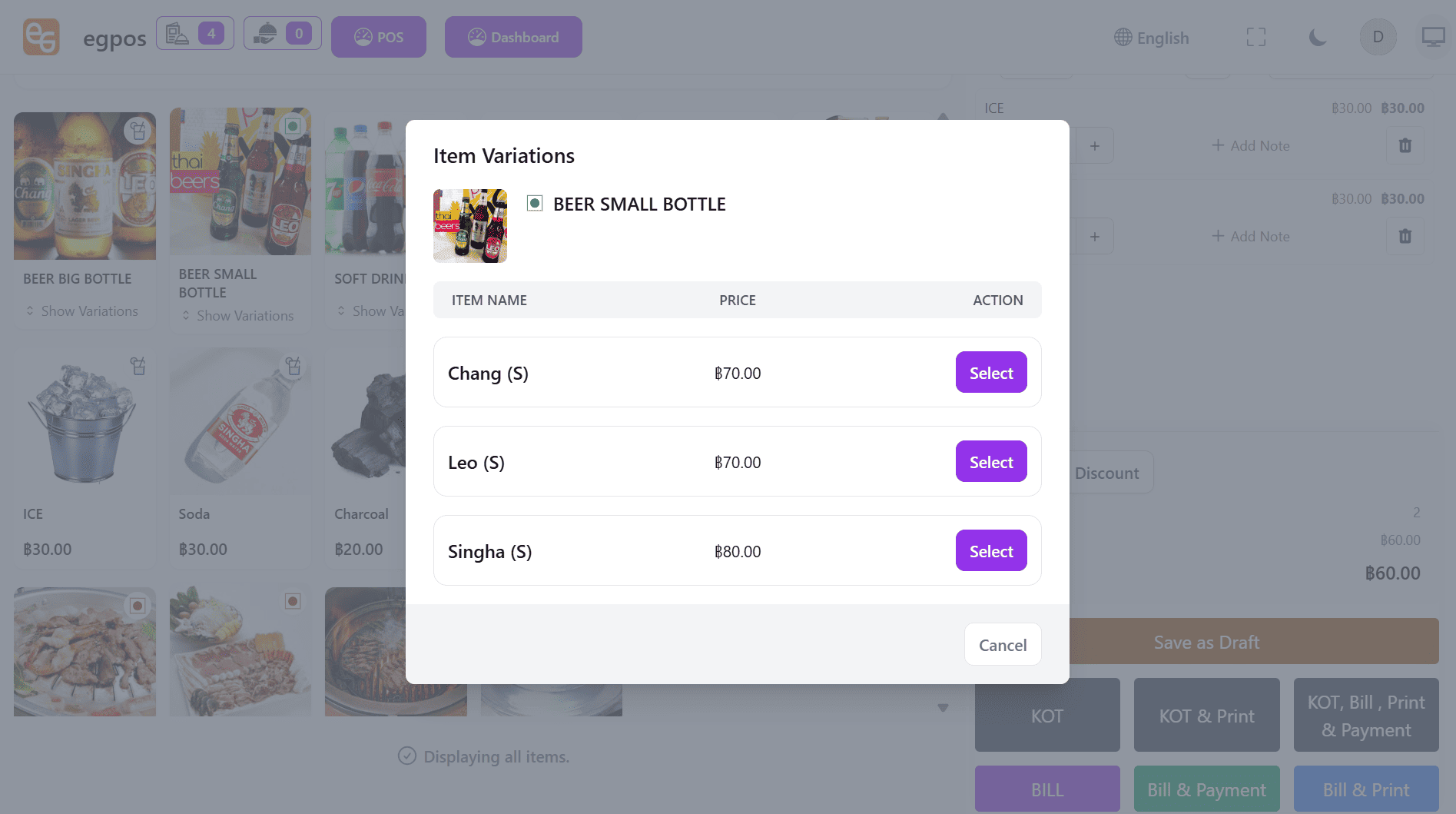Open the orders counter showing 0
Viewport: 1456px width, 814px height.
click(282, 34)
